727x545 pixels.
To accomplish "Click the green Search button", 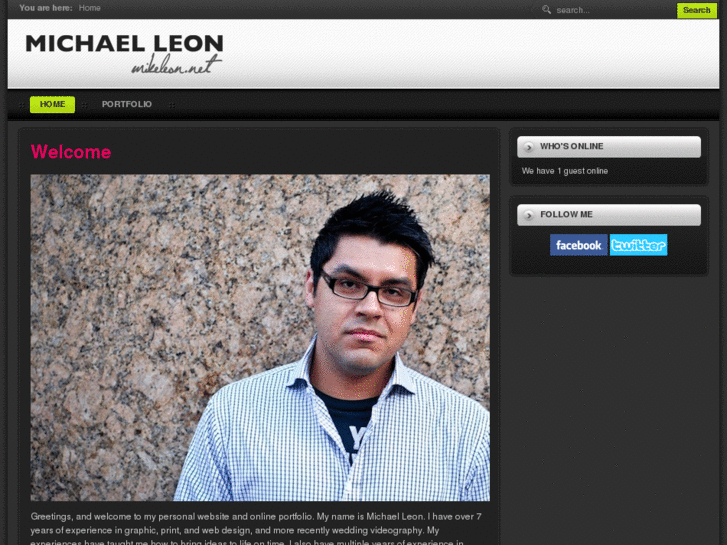I will pos(696,10).
